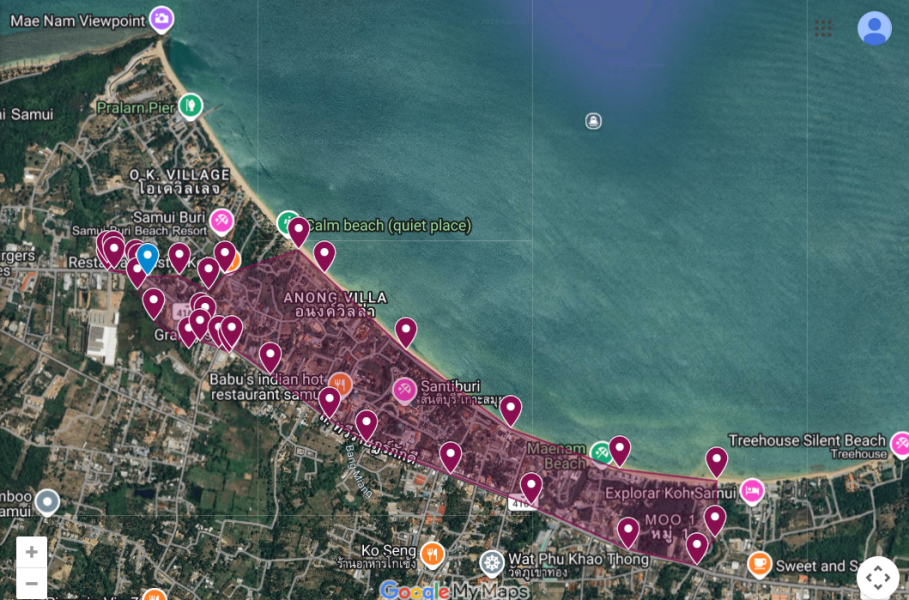
Task: Open the Google account profile avatar
Action: (874, 28)
